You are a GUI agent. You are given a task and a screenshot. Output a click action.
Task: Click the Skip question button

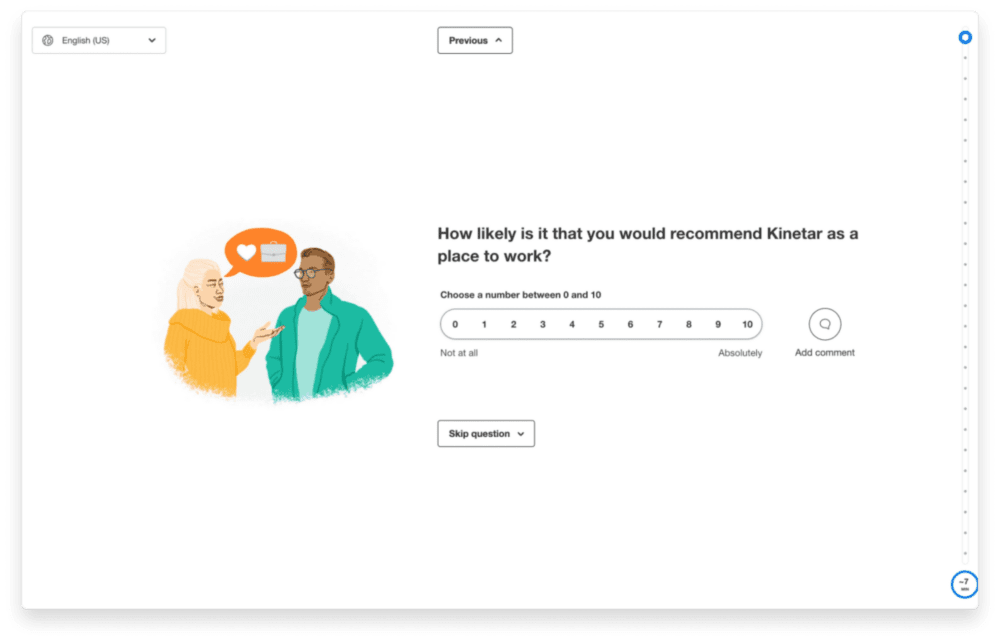[x=486, y=433]
